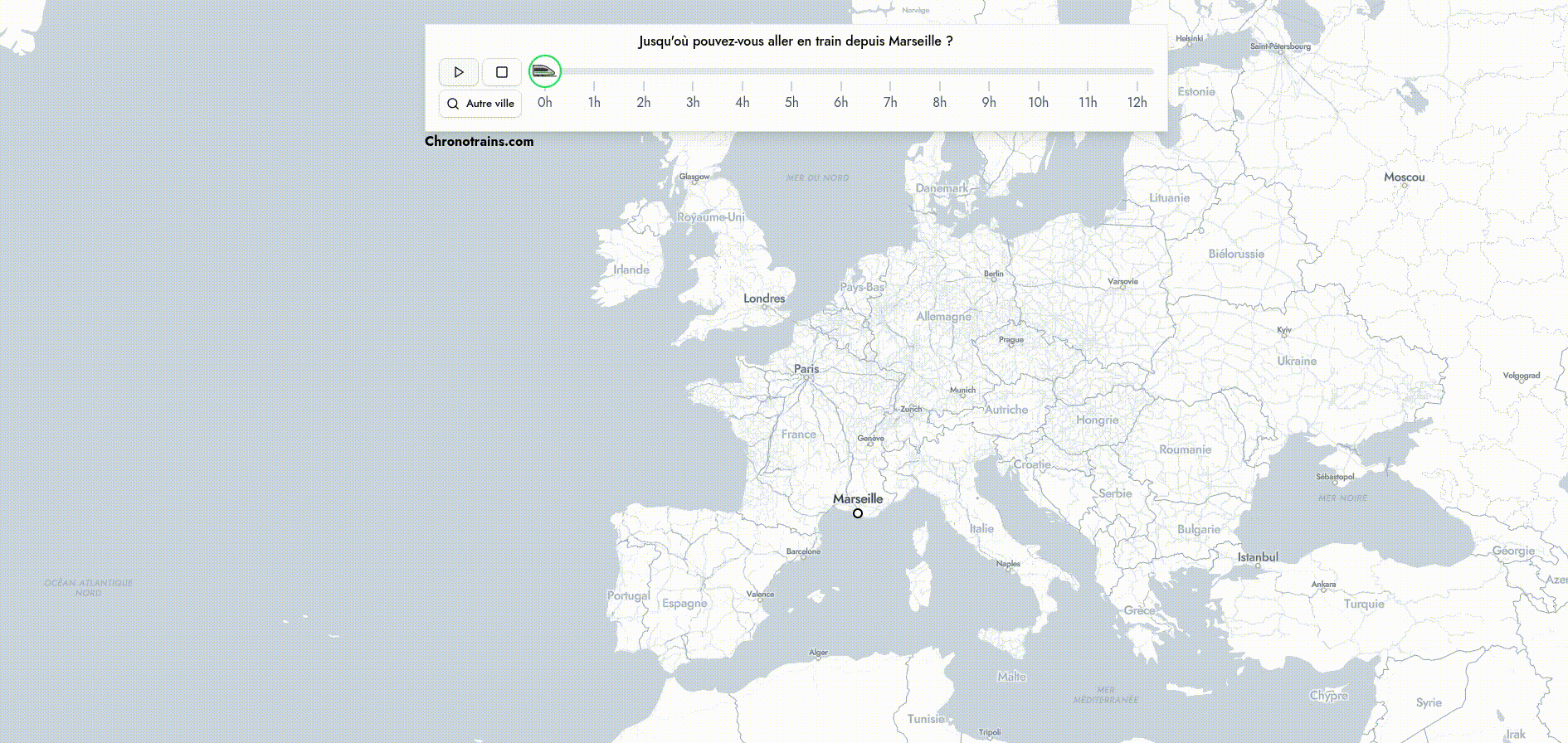This screenshot has height=743, width=1568.
Task: Open the Autre ville city search
Action: [480, 104]
